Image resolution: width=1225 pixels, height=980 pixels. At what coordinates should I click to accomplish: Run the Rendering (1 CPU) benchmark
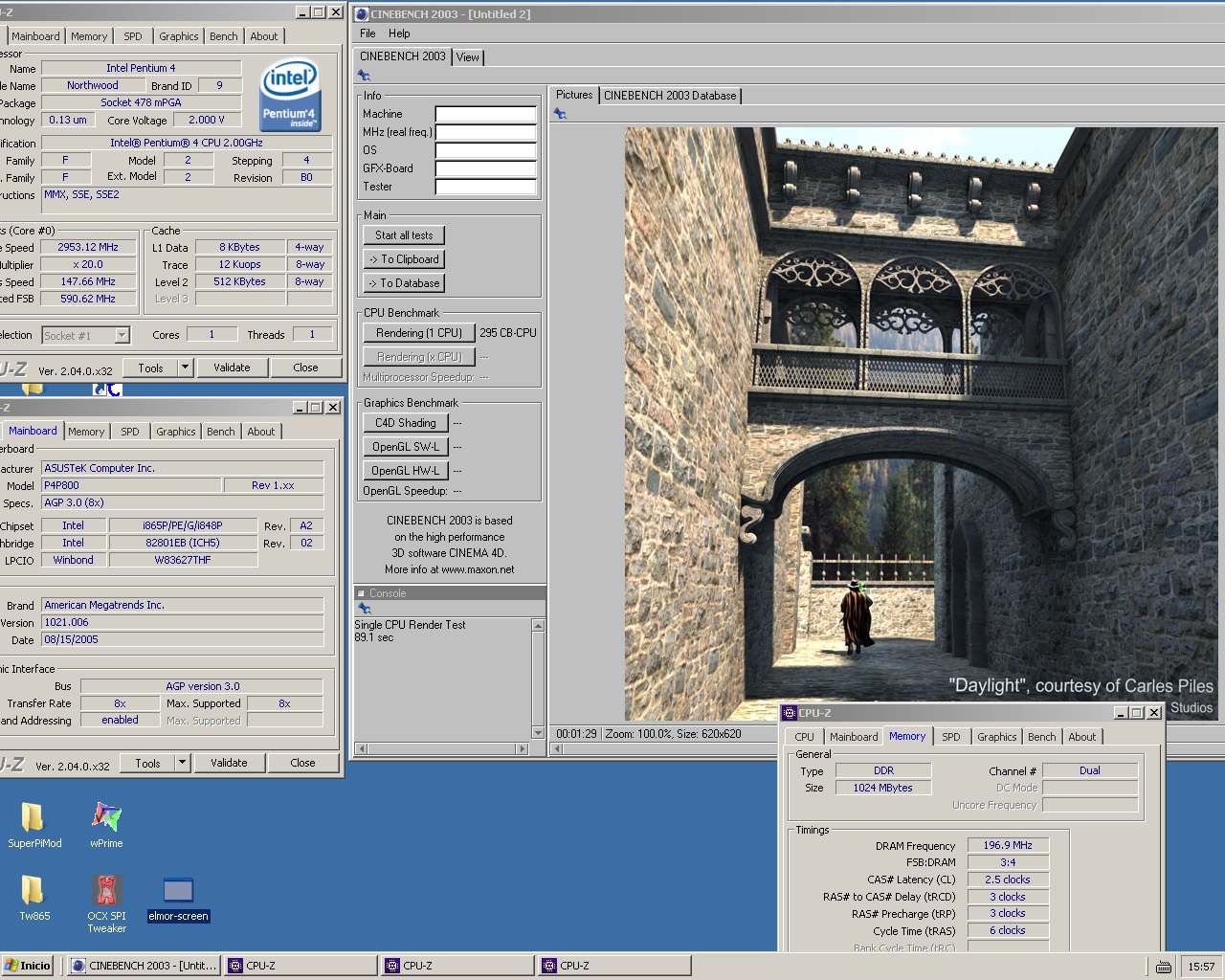coord(419,333)
